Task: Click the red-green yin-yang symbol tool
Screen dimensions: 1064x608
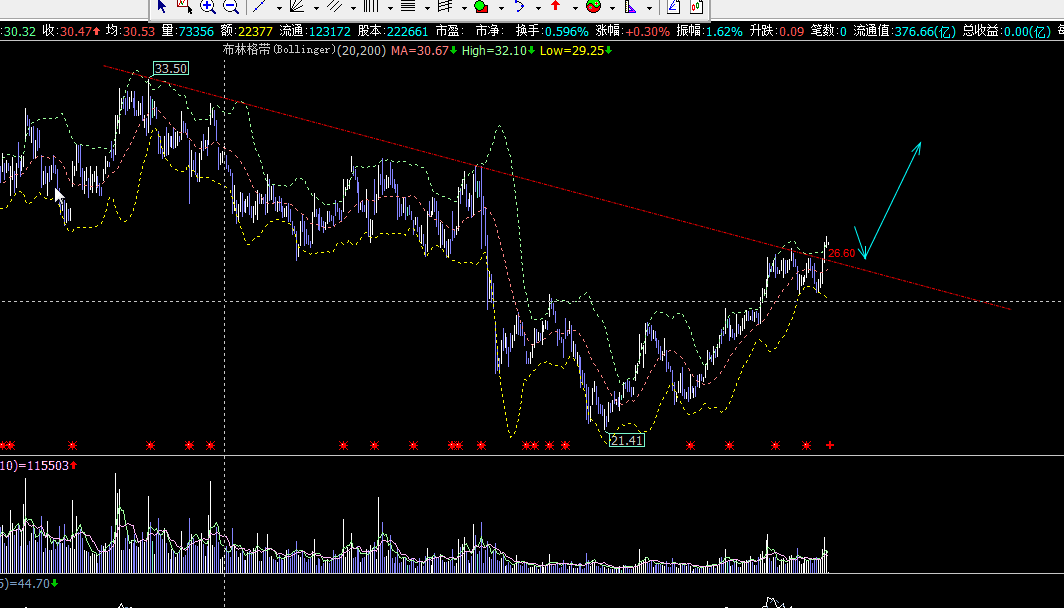Action: pos(593,7)
